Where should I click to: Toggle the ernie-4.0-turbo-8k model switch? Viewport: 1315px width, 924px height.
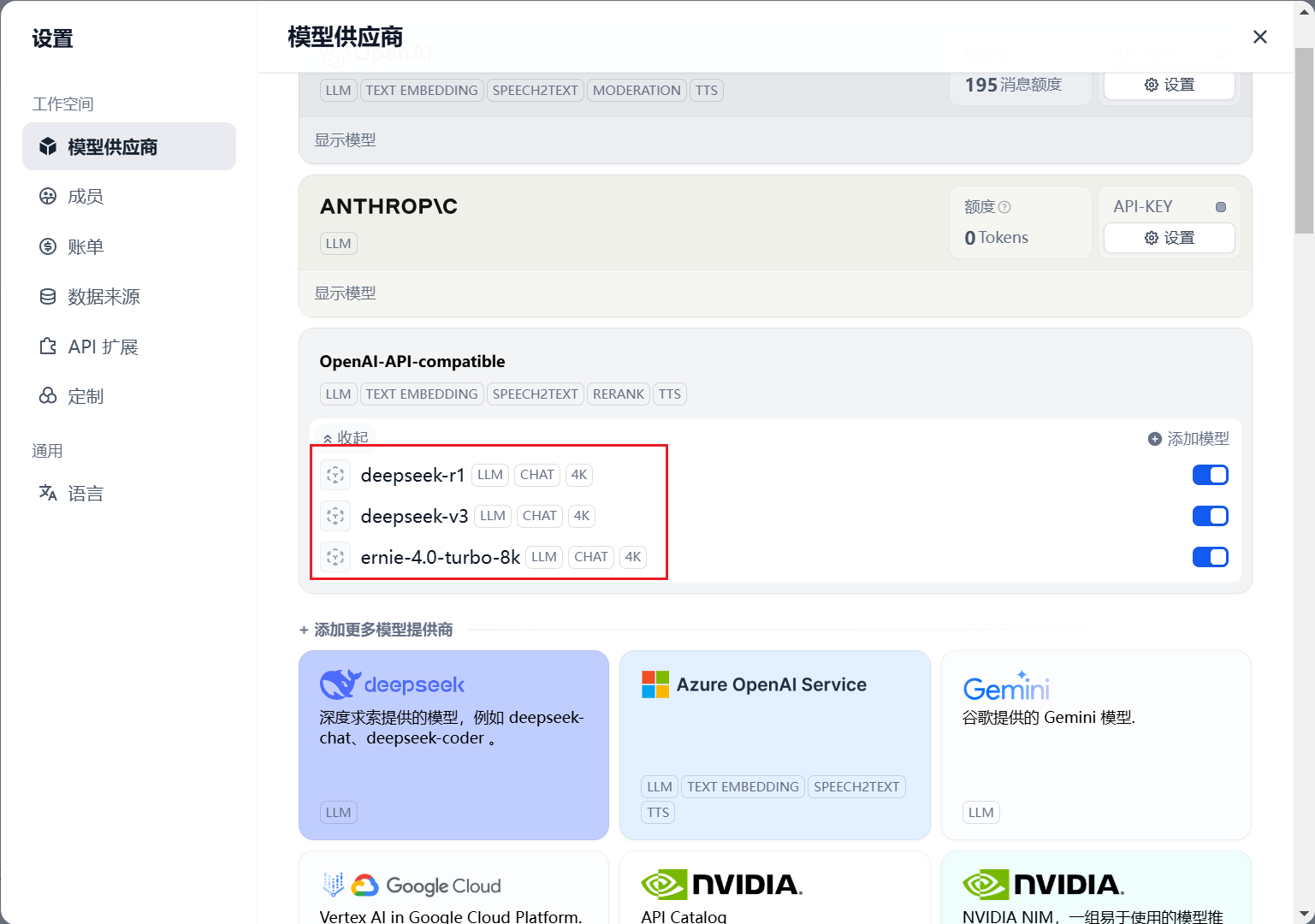point(1210,557)
